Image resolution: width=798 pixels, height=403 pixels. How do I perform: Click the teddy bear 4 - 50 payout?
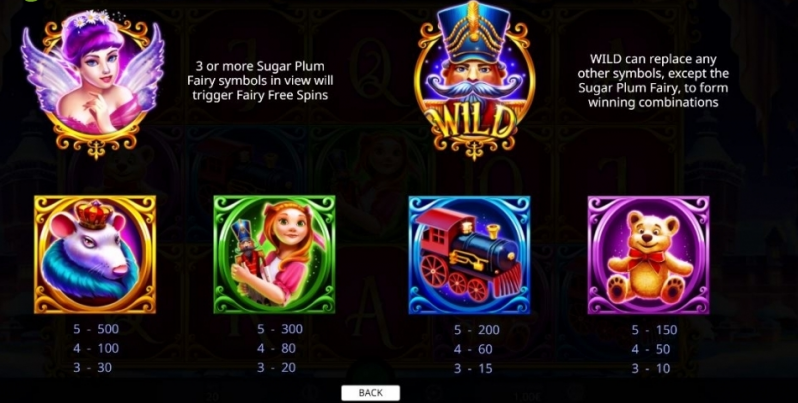pyautogui.click(x=650, y=349)
